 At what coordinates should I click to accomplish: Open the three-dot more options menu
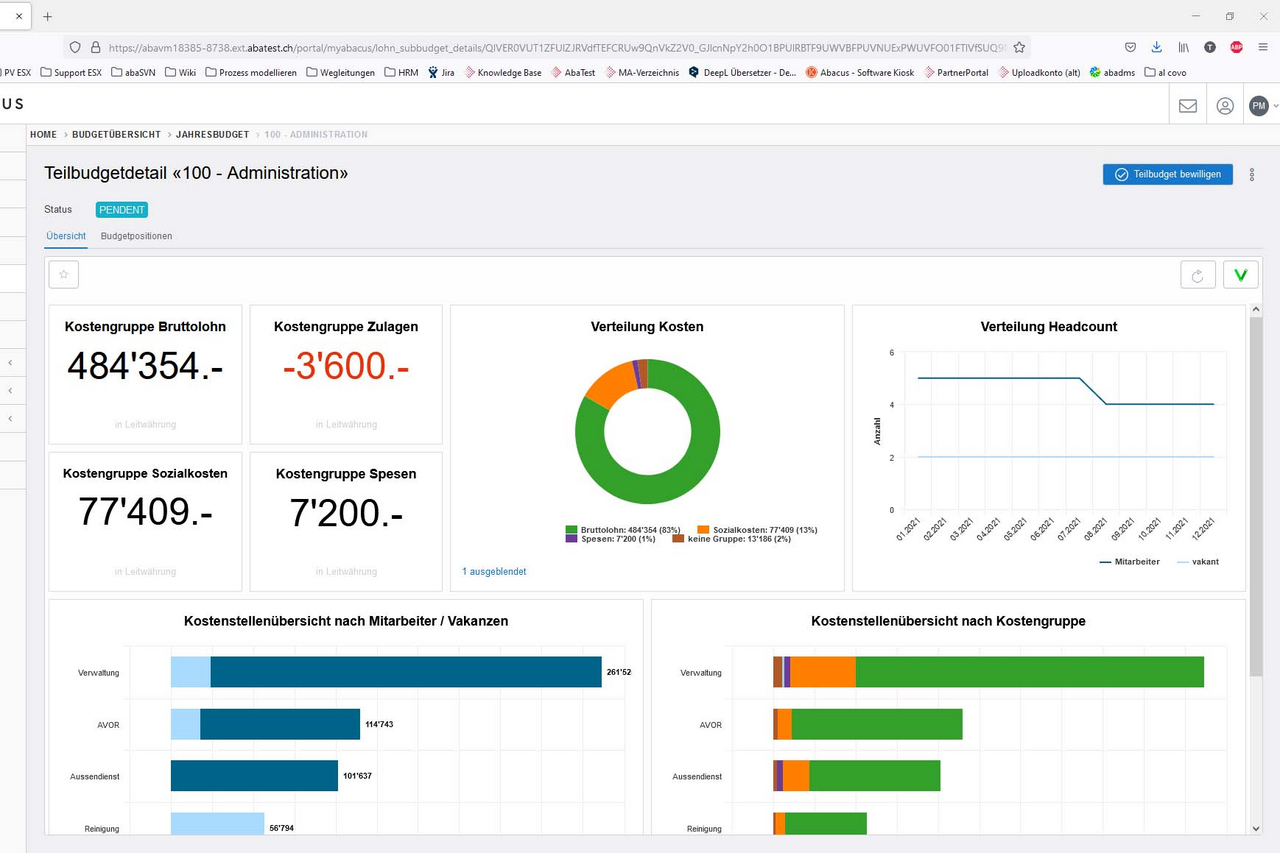(1251, 175)
